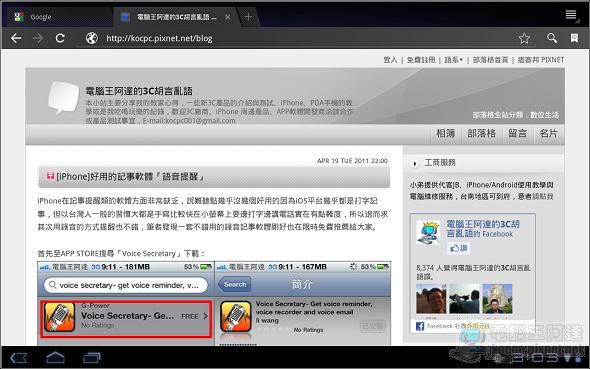The width and height of the screenshot is (590, 369).
Task: Open the 痞客邦 PIXNET link
Action: [541, 60]
